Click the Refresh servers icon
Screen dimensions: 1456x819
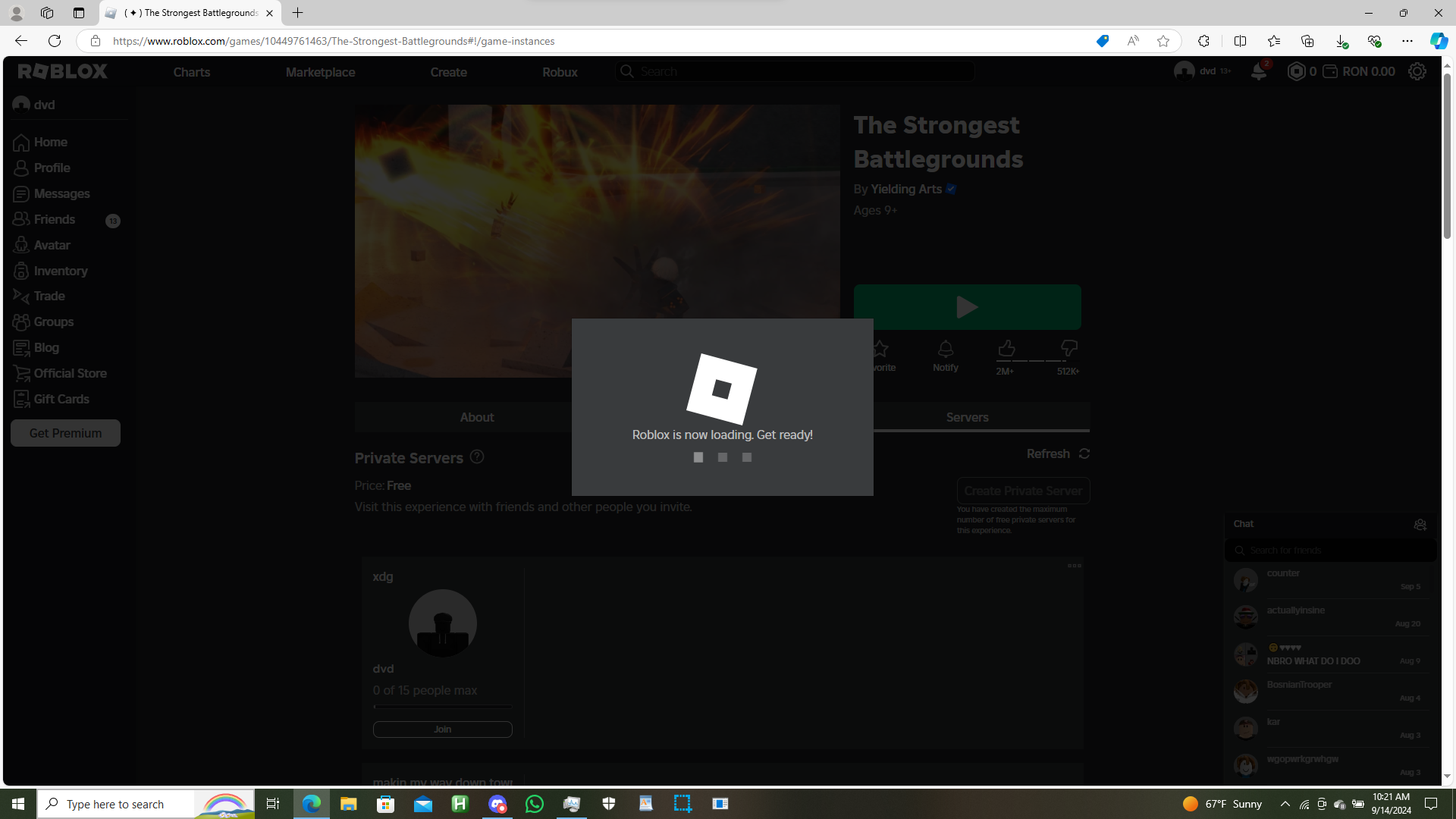pyautogui.click(x=1084, y=453)
